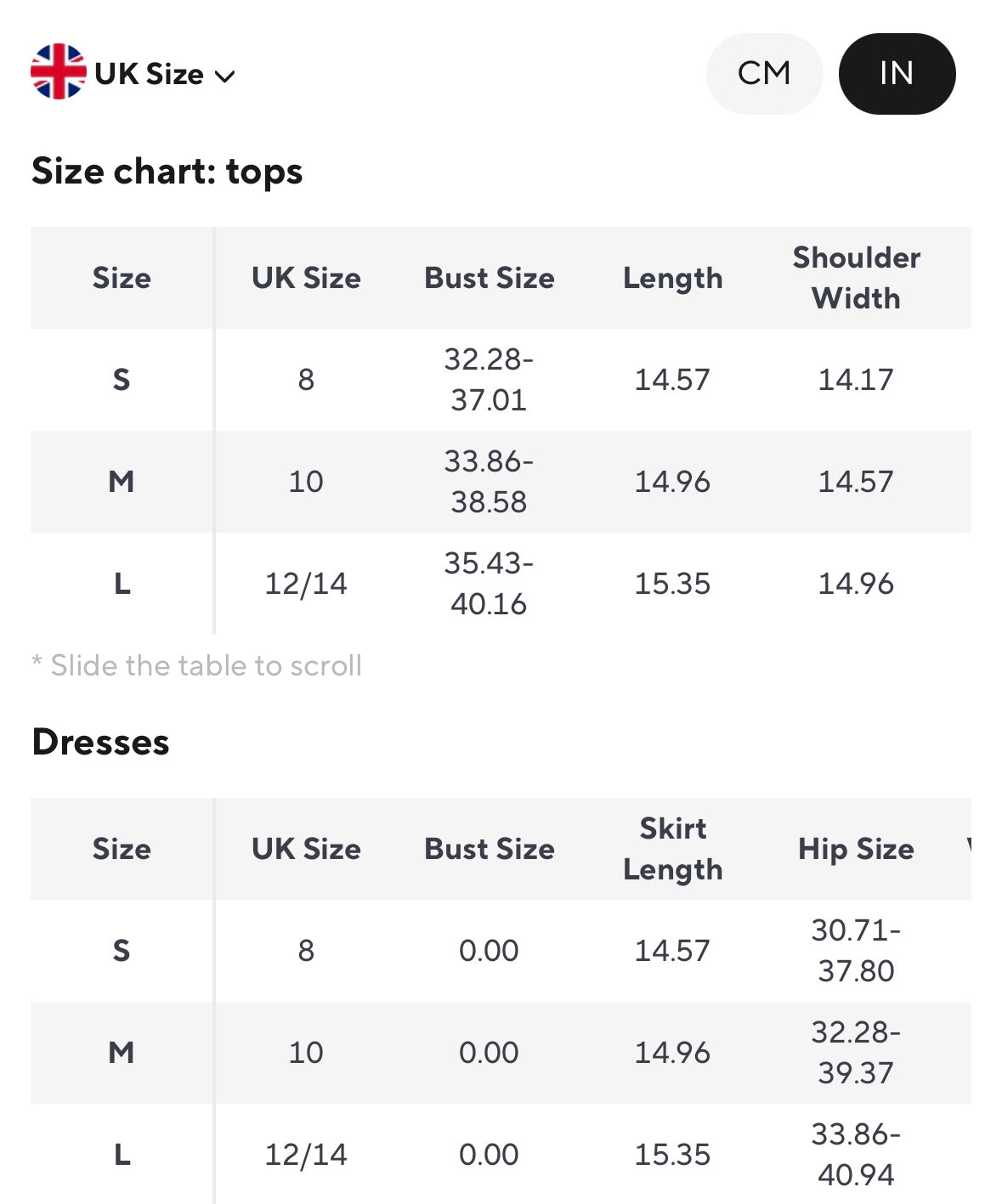The width and height of the screenshot is (1002, 1204).
Task: Select the S row label in tops table
Action: 122,380
